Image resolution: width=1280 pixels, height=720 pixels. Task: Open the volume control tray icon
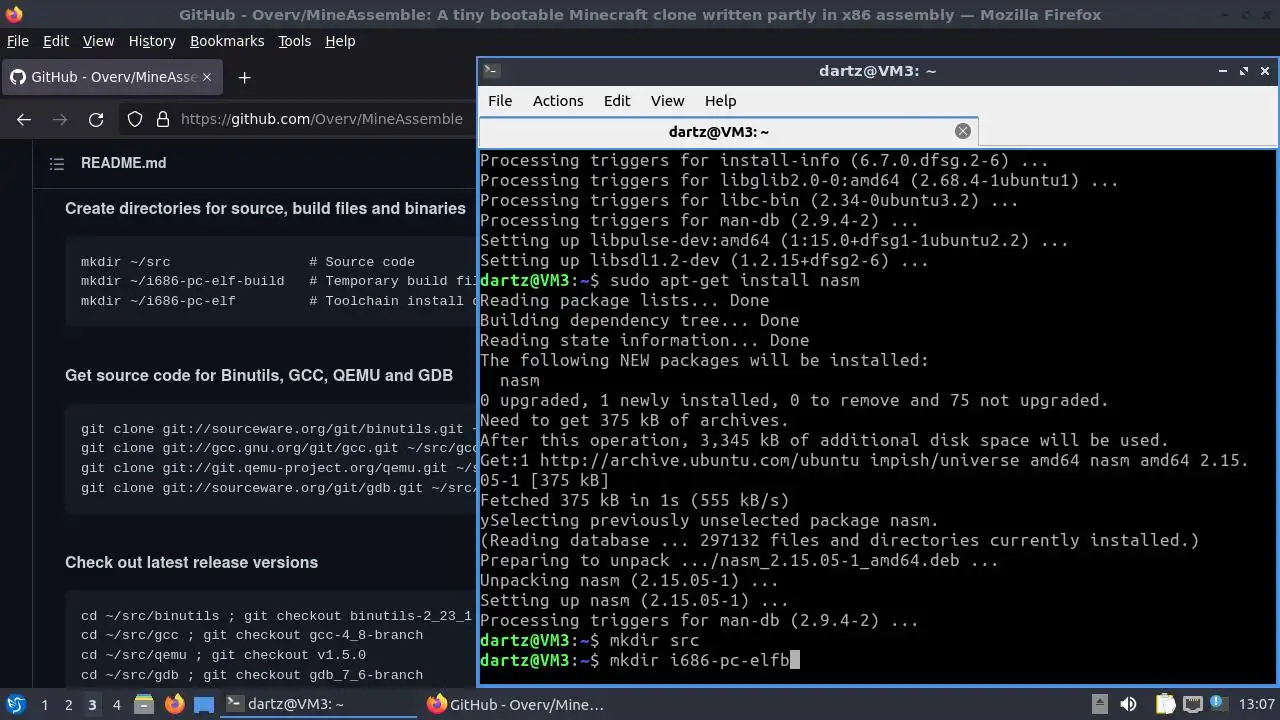click(1128, 704)
